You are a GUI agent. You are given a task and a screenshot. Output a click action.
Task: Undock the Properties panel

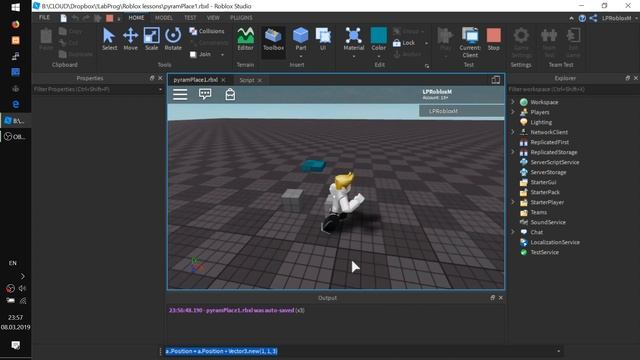(x=152, y=78)
